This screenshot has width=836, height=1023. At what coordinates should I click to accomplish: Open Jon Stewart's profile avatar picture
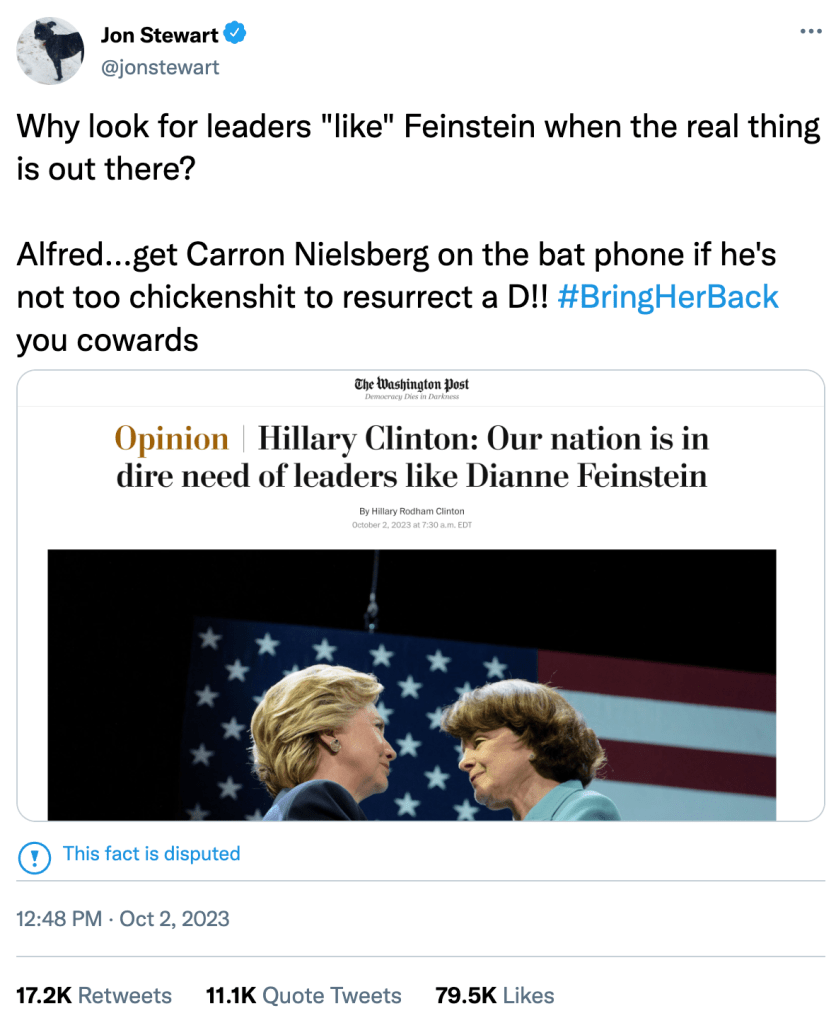49,49
